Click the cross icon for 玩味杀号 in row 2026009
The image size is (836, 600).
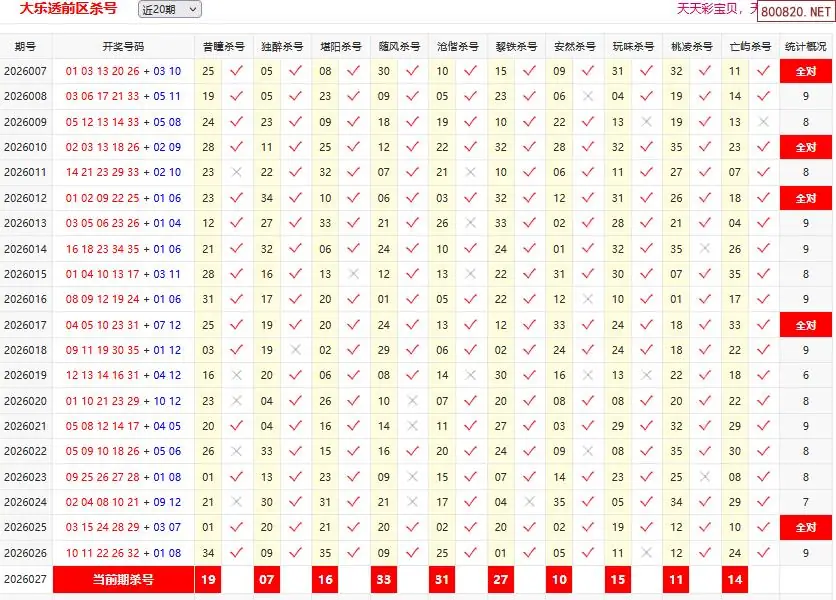click(x=647, y=122)
